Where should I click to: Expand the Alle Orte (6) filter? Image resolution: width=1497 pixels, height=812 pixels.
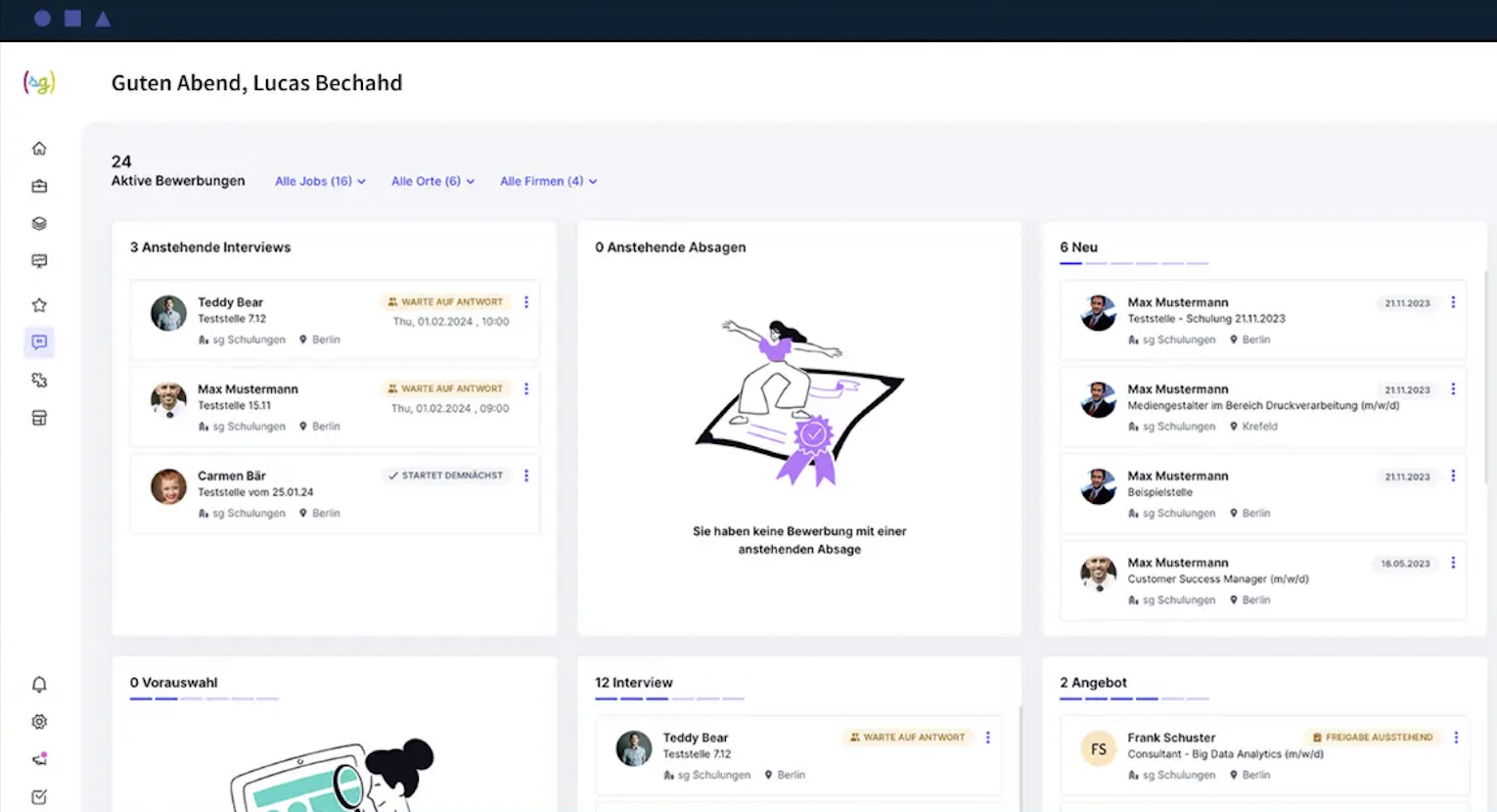[x=431, y=181]
